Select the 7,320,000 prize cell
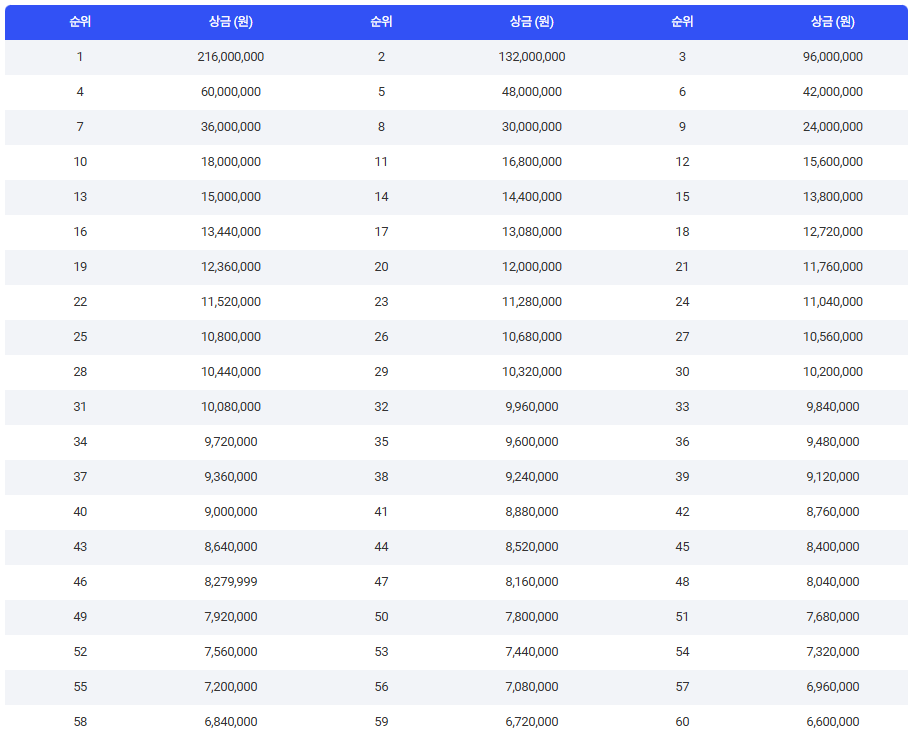Image resolution: width=914 pixels, height=745 pixels. click(832, 652)
